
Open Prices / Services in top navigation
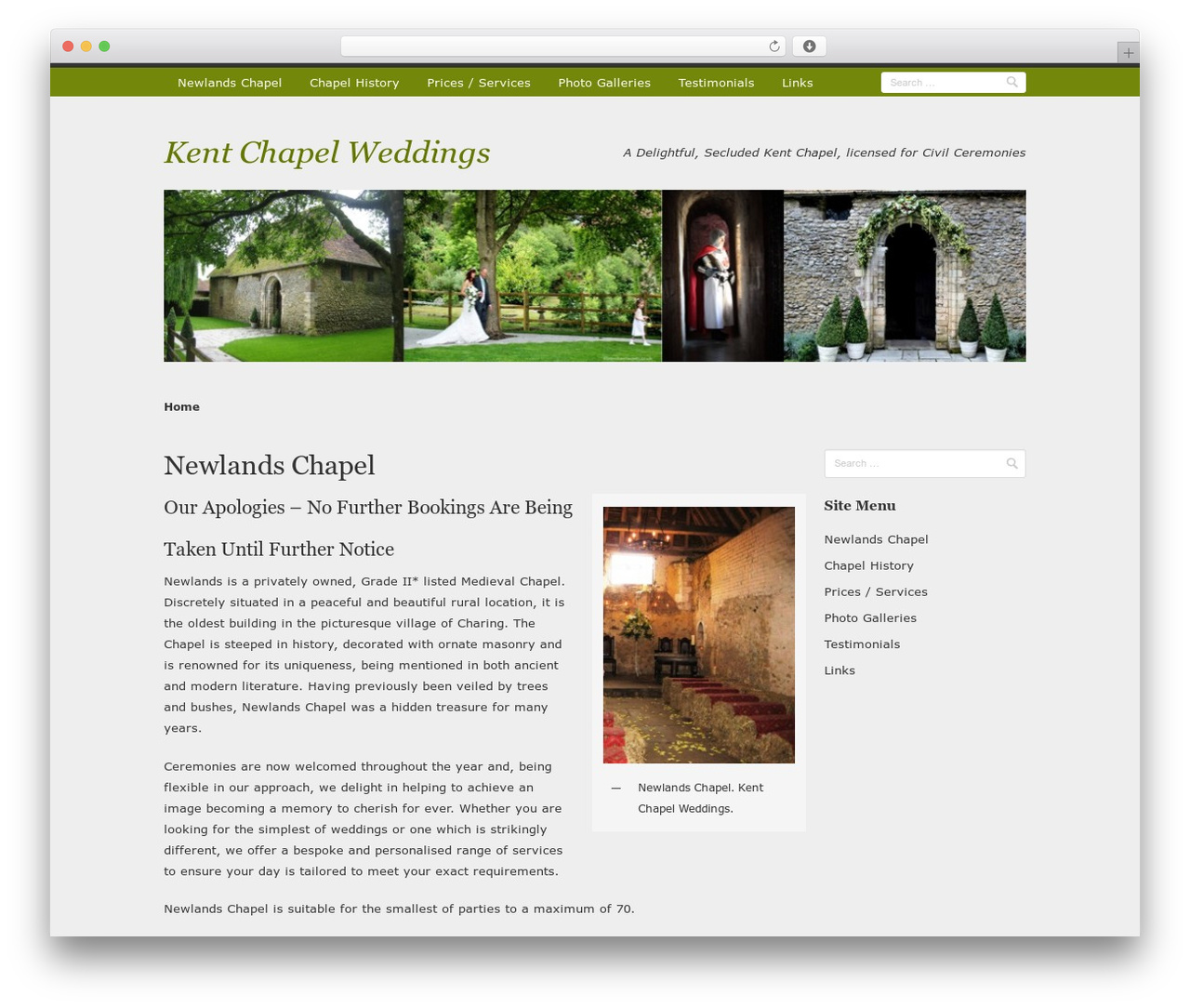479,83
